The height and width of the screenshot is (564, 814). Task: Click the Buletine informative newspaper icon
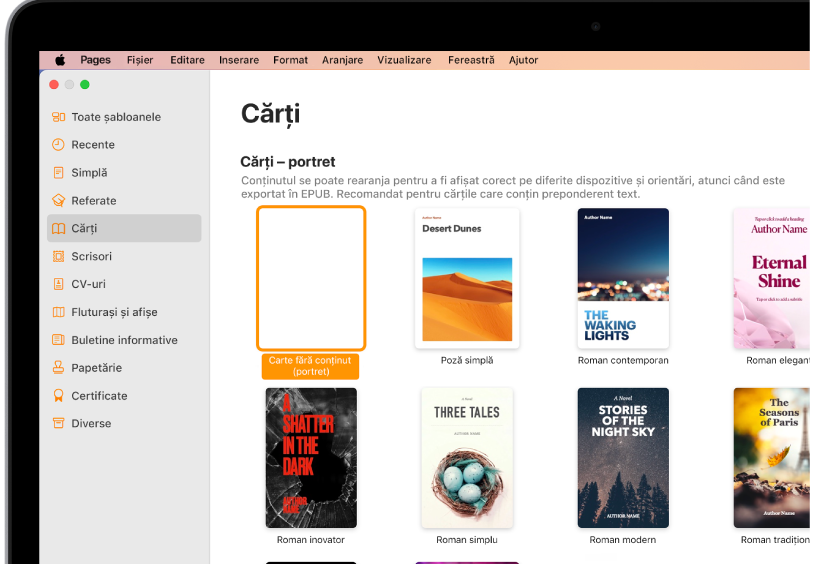tap(58, 340)
